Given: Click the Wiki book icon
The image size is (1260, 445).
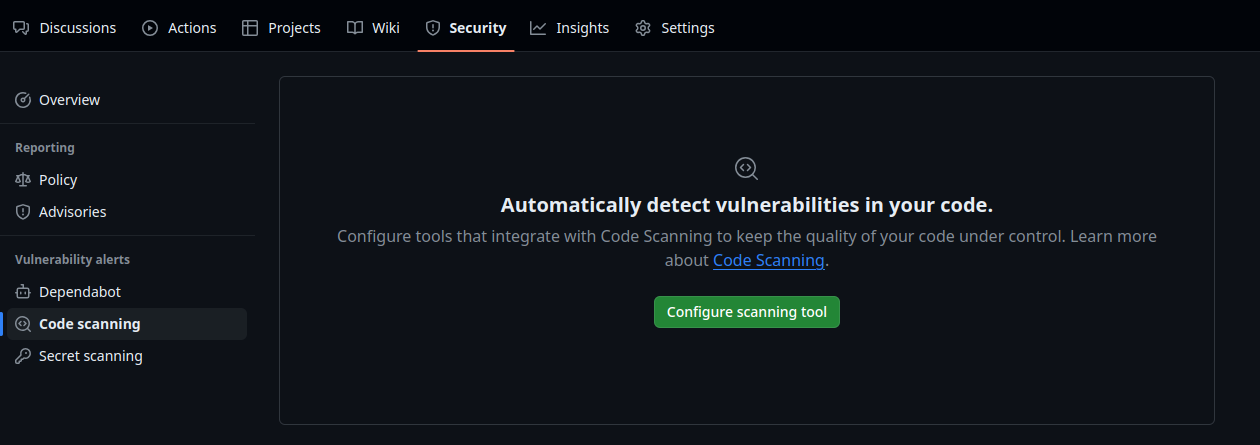Looking at the screenshot, I should (355, 28).
